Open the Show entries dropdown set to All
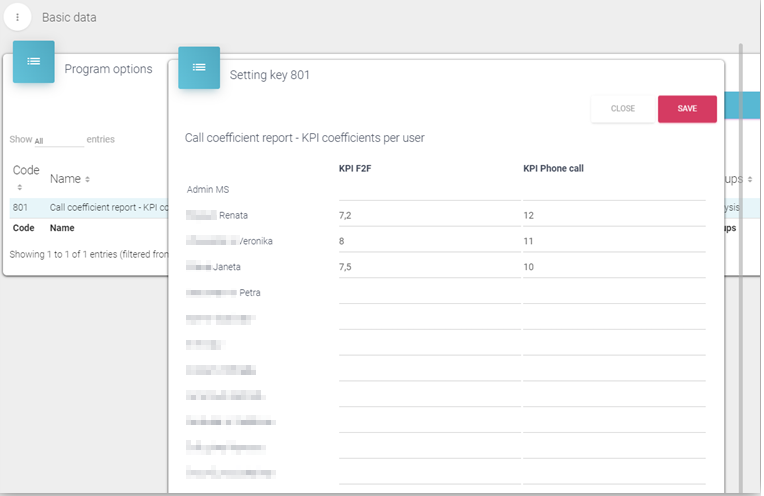This screenshot has width=764, height=496. tap(58, 140)
